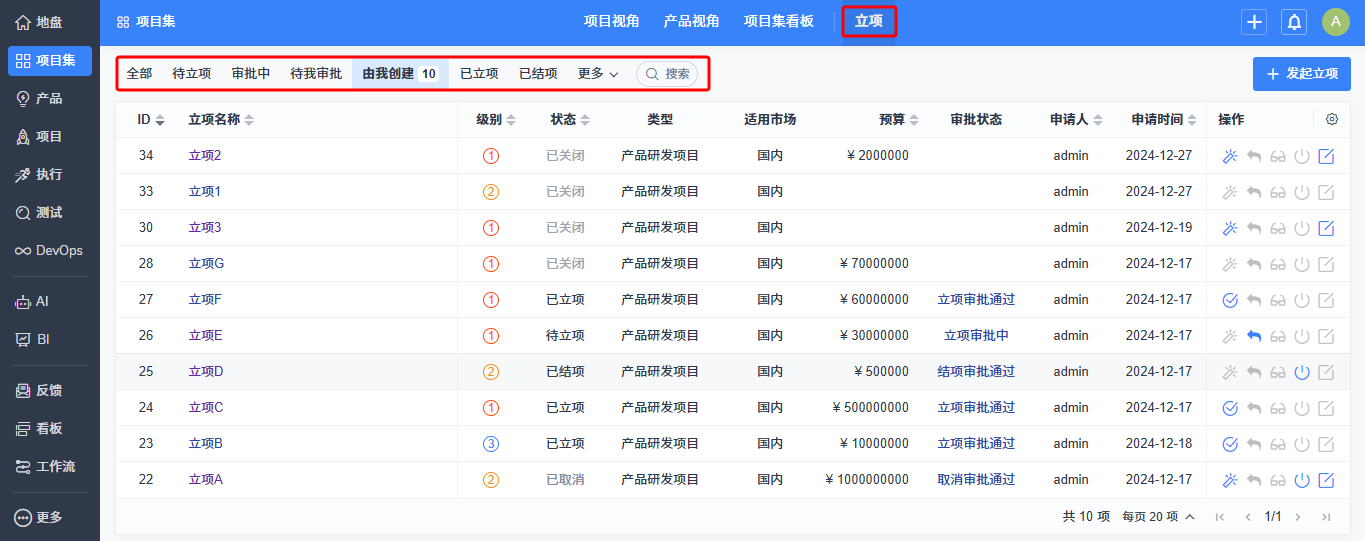Click the plus quick-create icon in header
The image size is (1365, 541).
pos(1254,22)
